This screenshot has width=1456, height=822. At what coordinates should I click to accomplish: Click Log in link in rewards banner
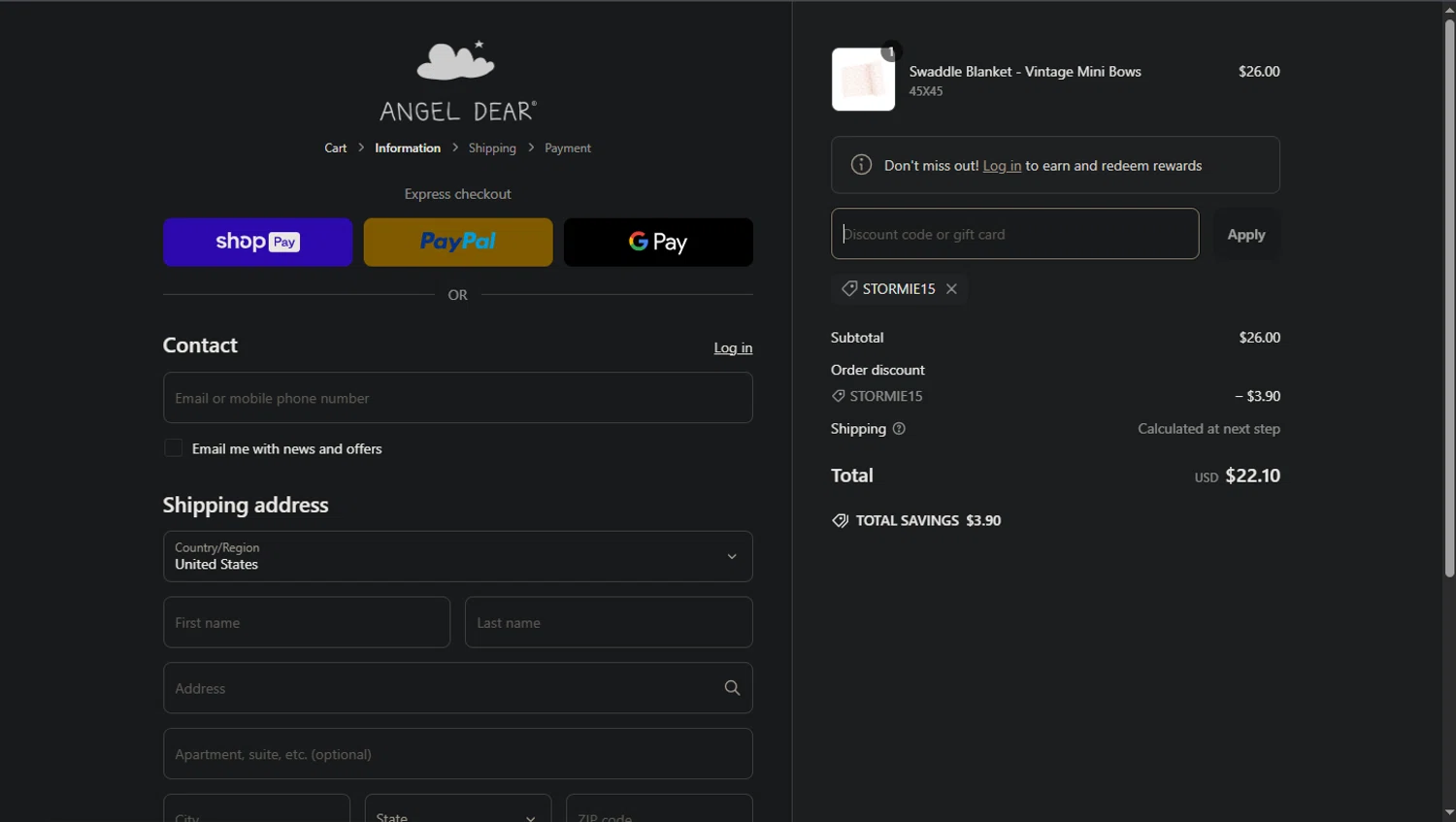coord(1002,166)
